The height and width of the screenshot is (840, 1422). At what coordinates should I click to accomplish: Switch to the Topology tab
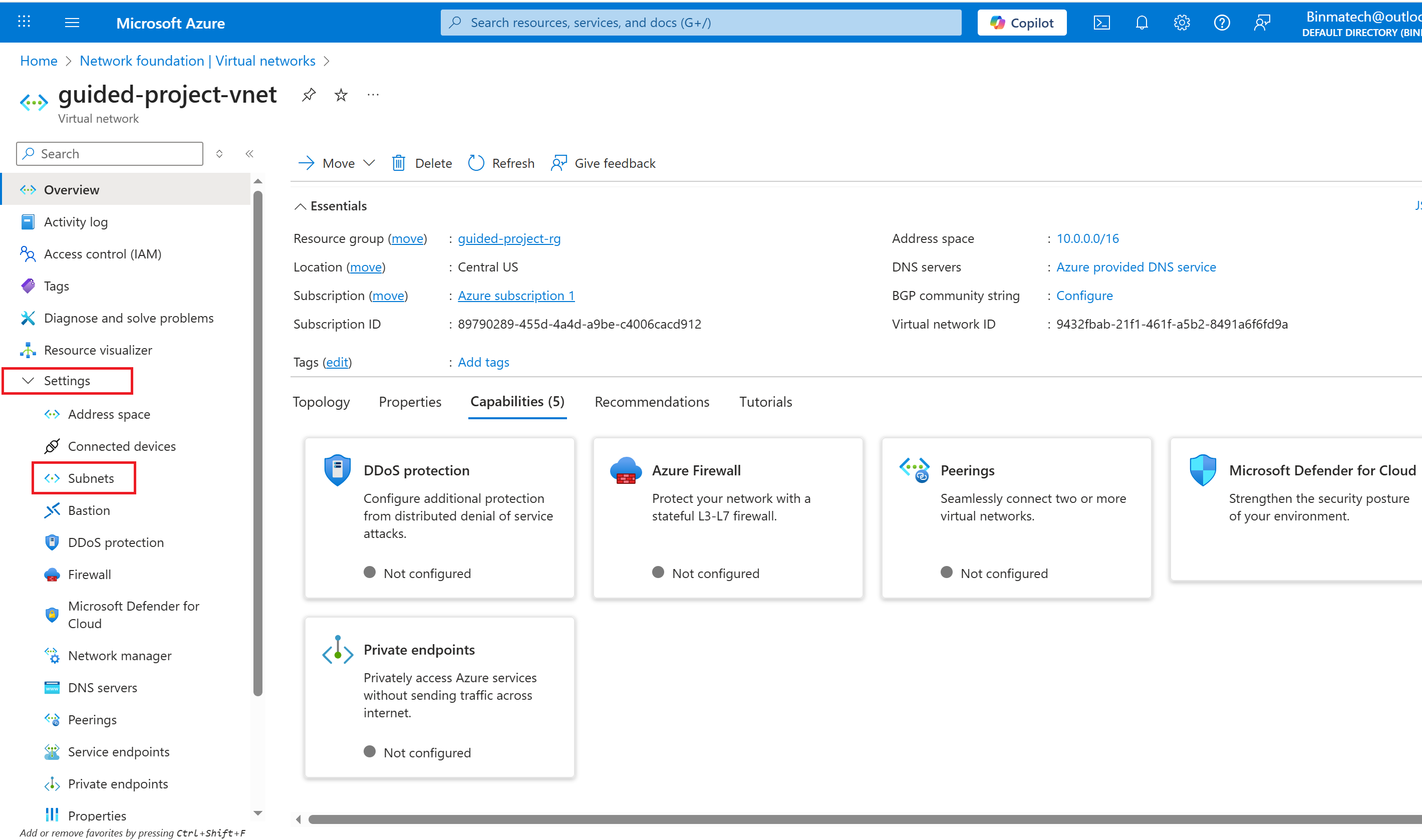tap(321, 401)
